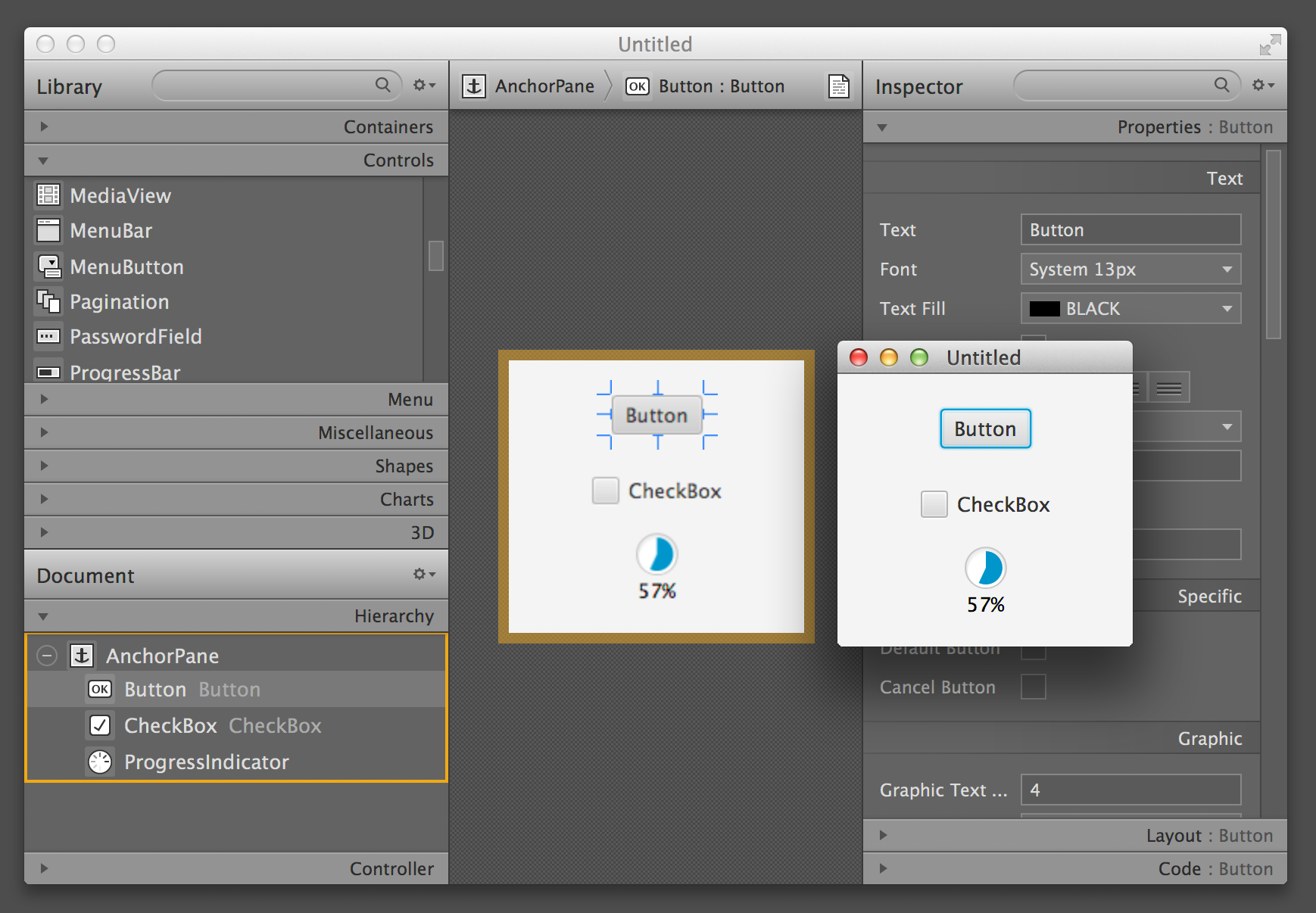Select AnchorPane in the breadcrumb path
Viewport: 1316px width, 913px height.
click(x=544, y=86)
